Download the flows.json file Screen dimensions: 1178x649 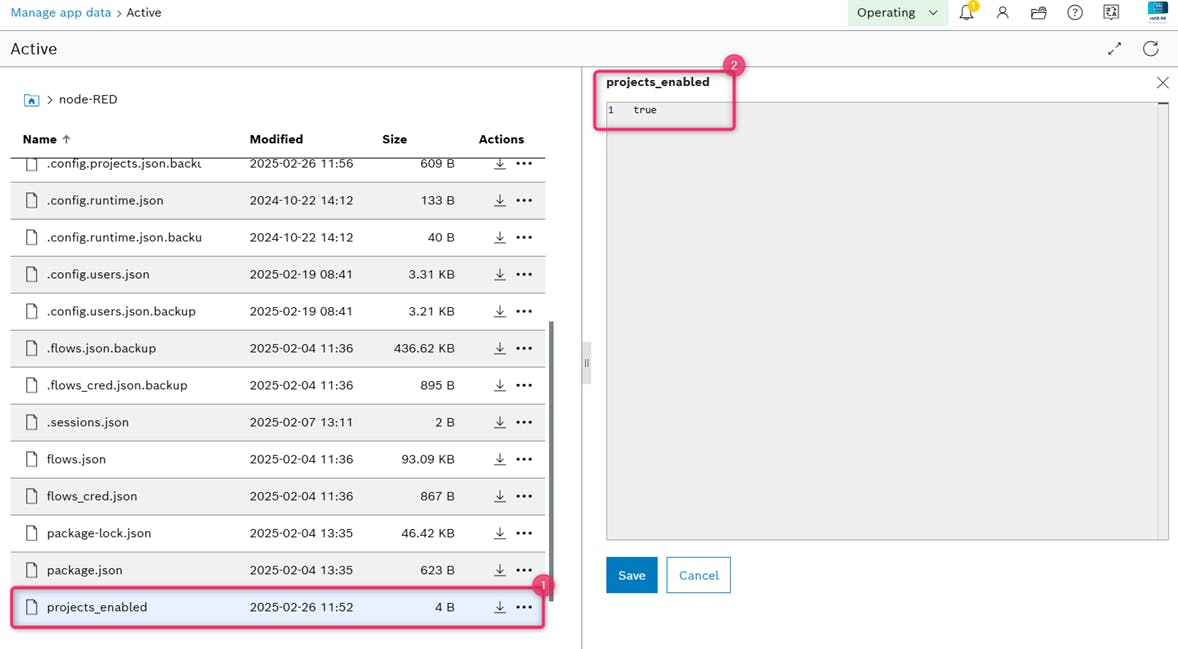point(499,459)
